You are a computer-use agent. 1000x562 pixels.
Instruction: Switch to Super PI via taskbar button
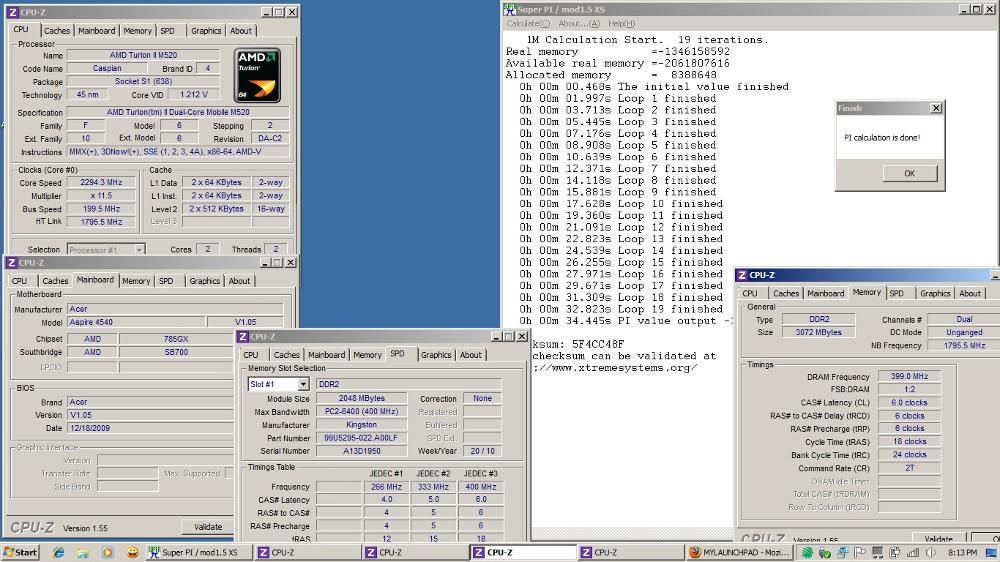coord(198,552)
